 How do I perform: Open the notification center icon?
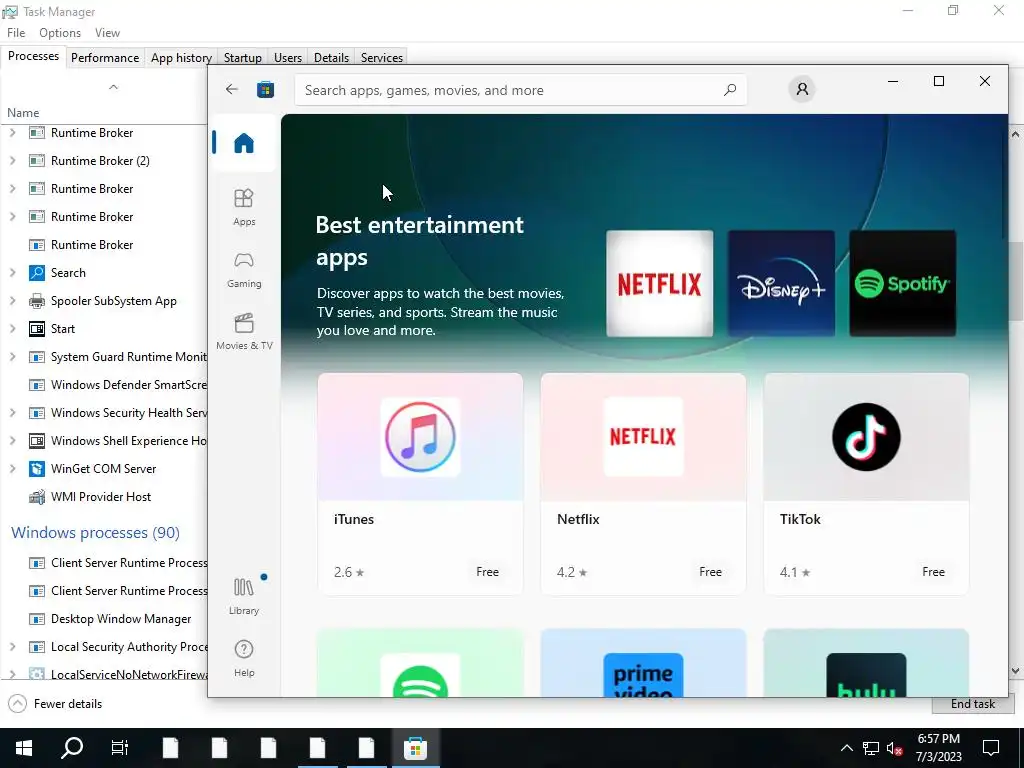coord(991,748)
